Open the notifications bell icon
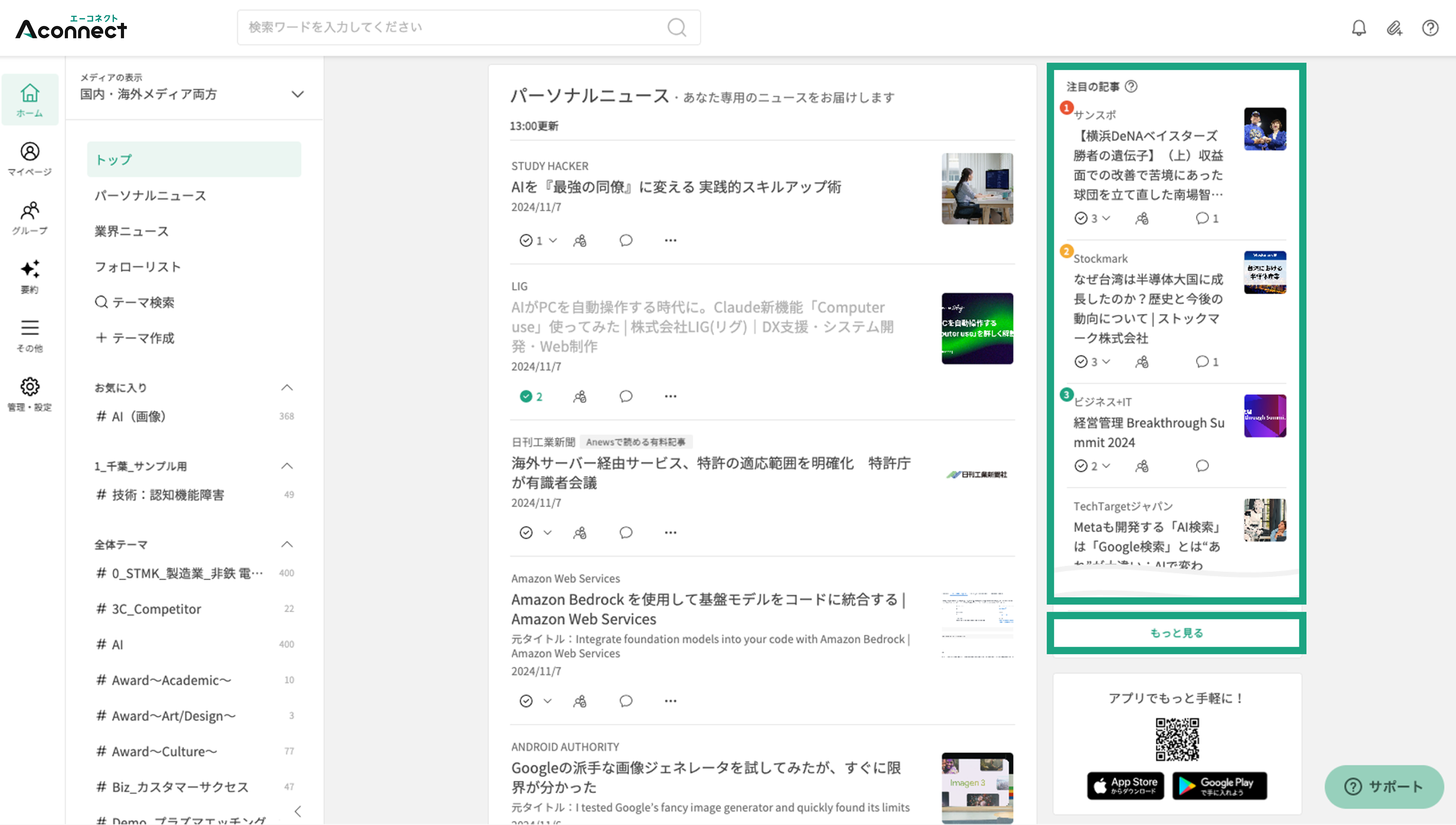 [1358, 28]
